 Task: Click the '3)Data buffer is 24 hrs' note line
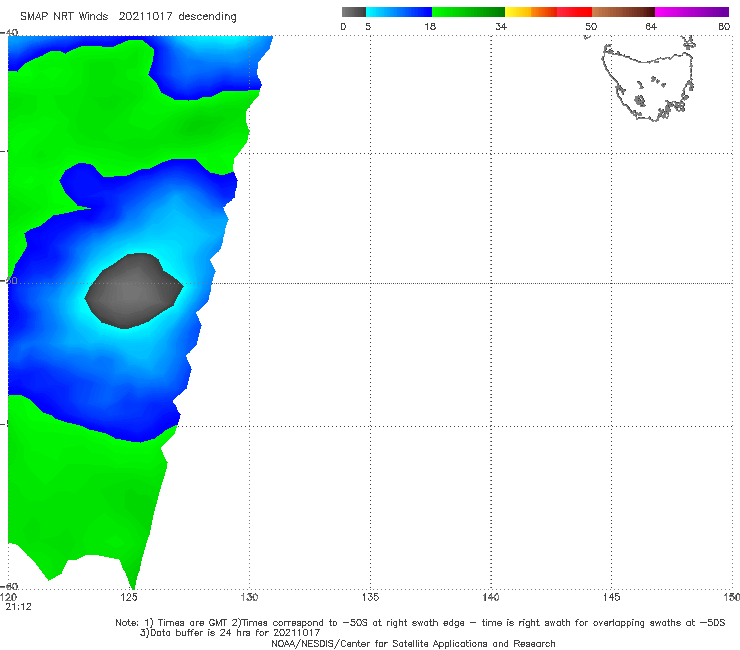[x=230, y=633]
